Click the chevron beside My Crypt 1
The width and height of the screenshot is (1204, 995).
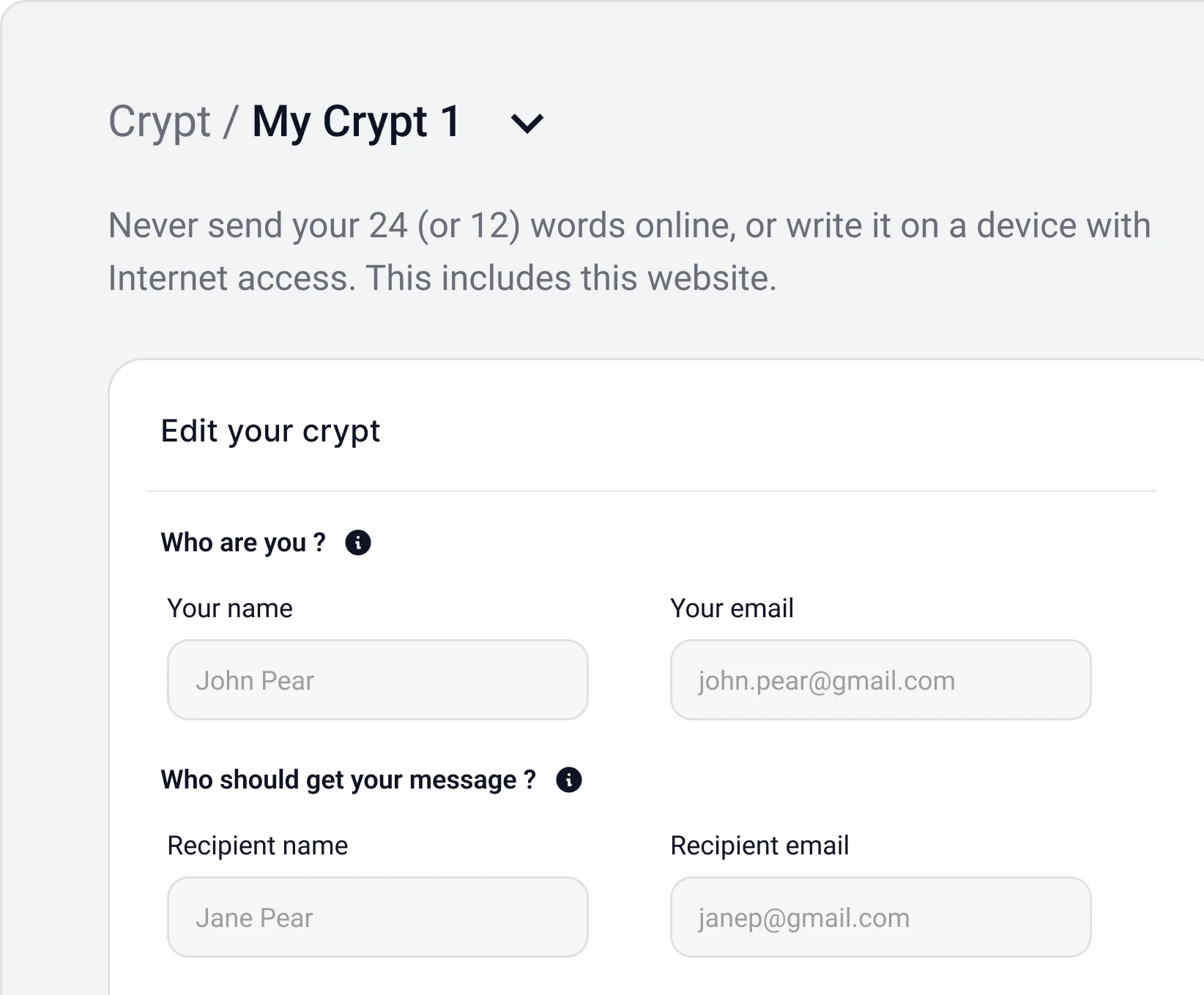(527, 123)
